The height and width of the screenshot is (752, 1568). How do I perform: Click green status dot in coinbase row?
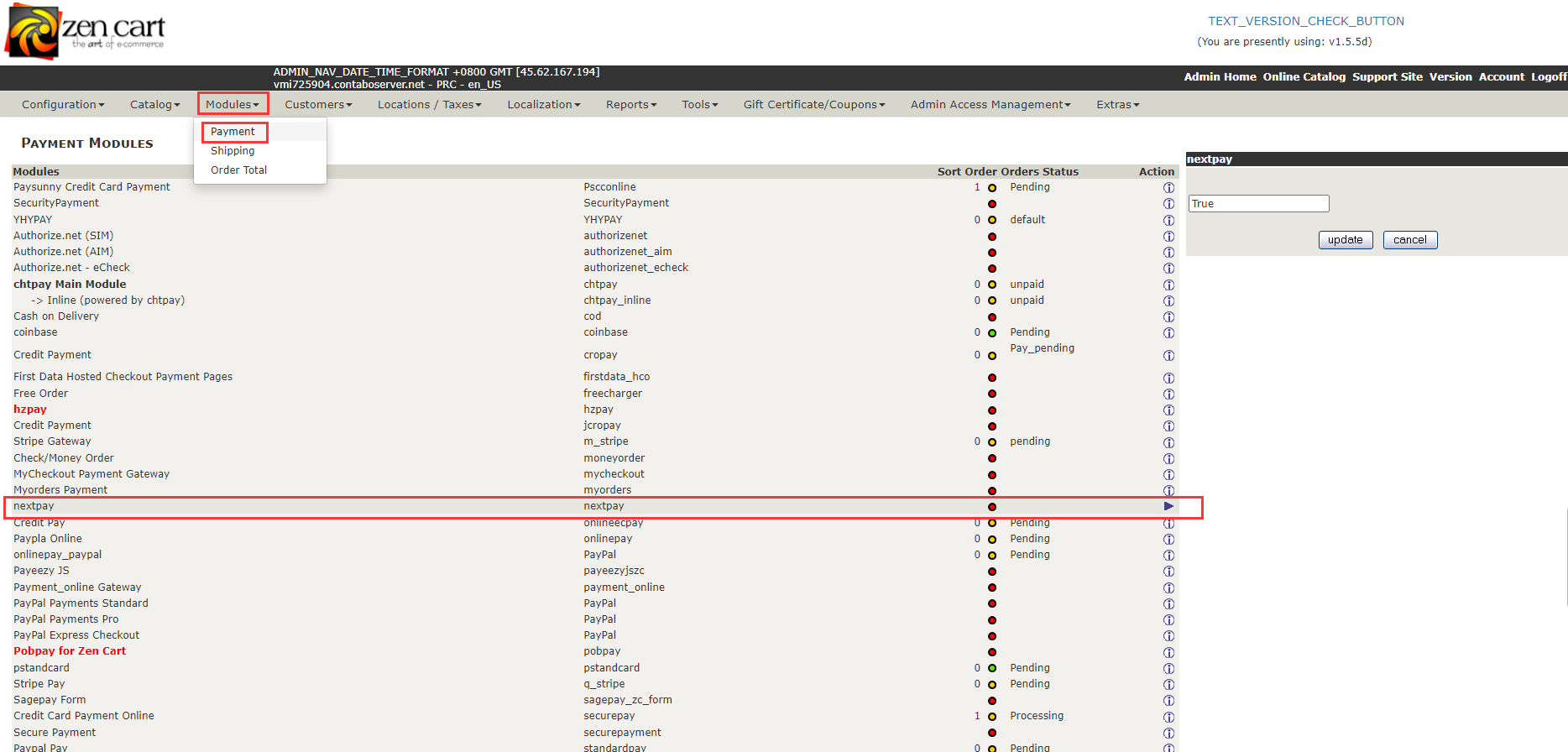coord(992,333)
